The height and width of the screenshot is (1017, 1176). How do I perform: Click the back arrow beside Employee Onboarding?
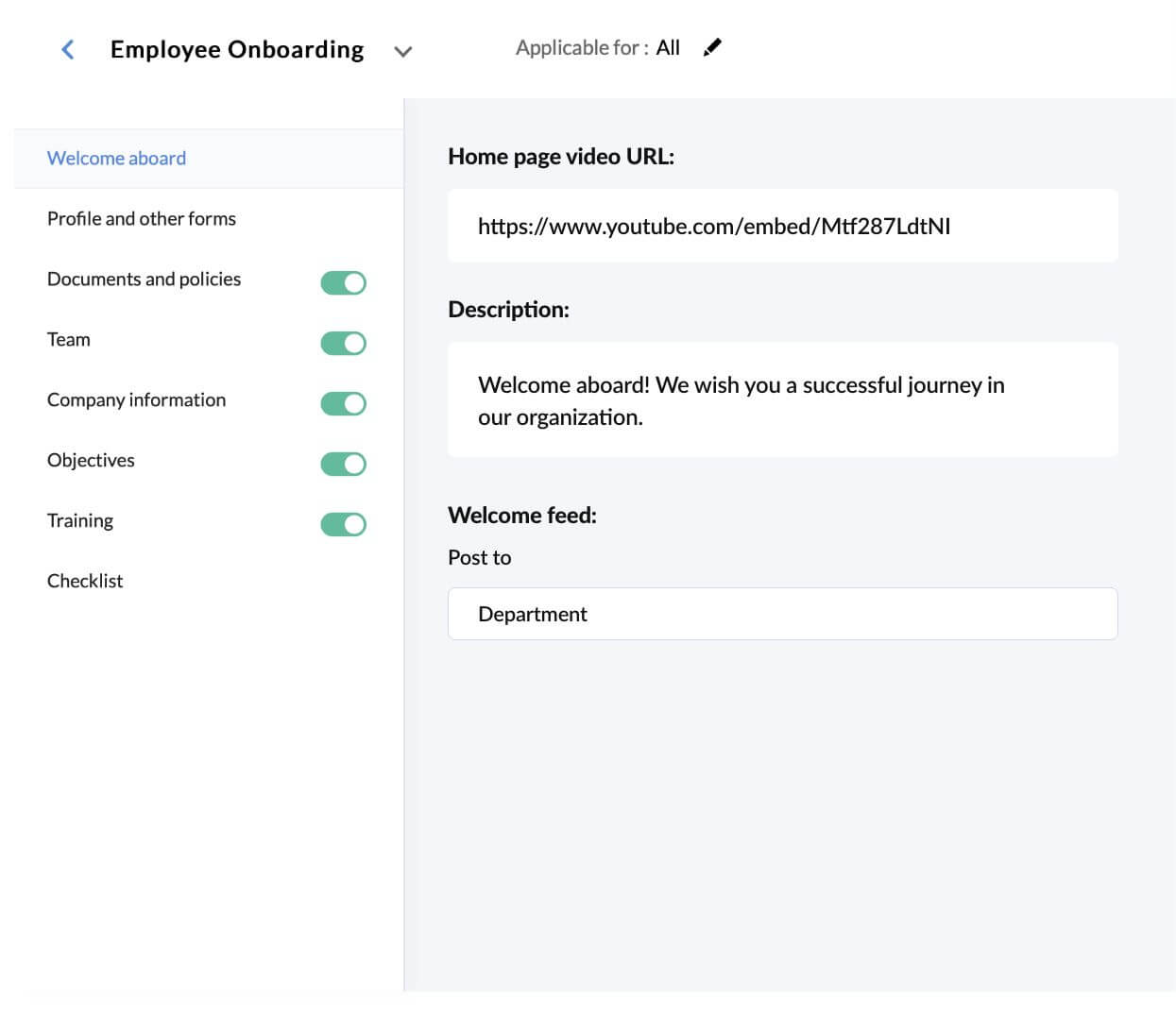pyautogui.click(x=67, y=49)
